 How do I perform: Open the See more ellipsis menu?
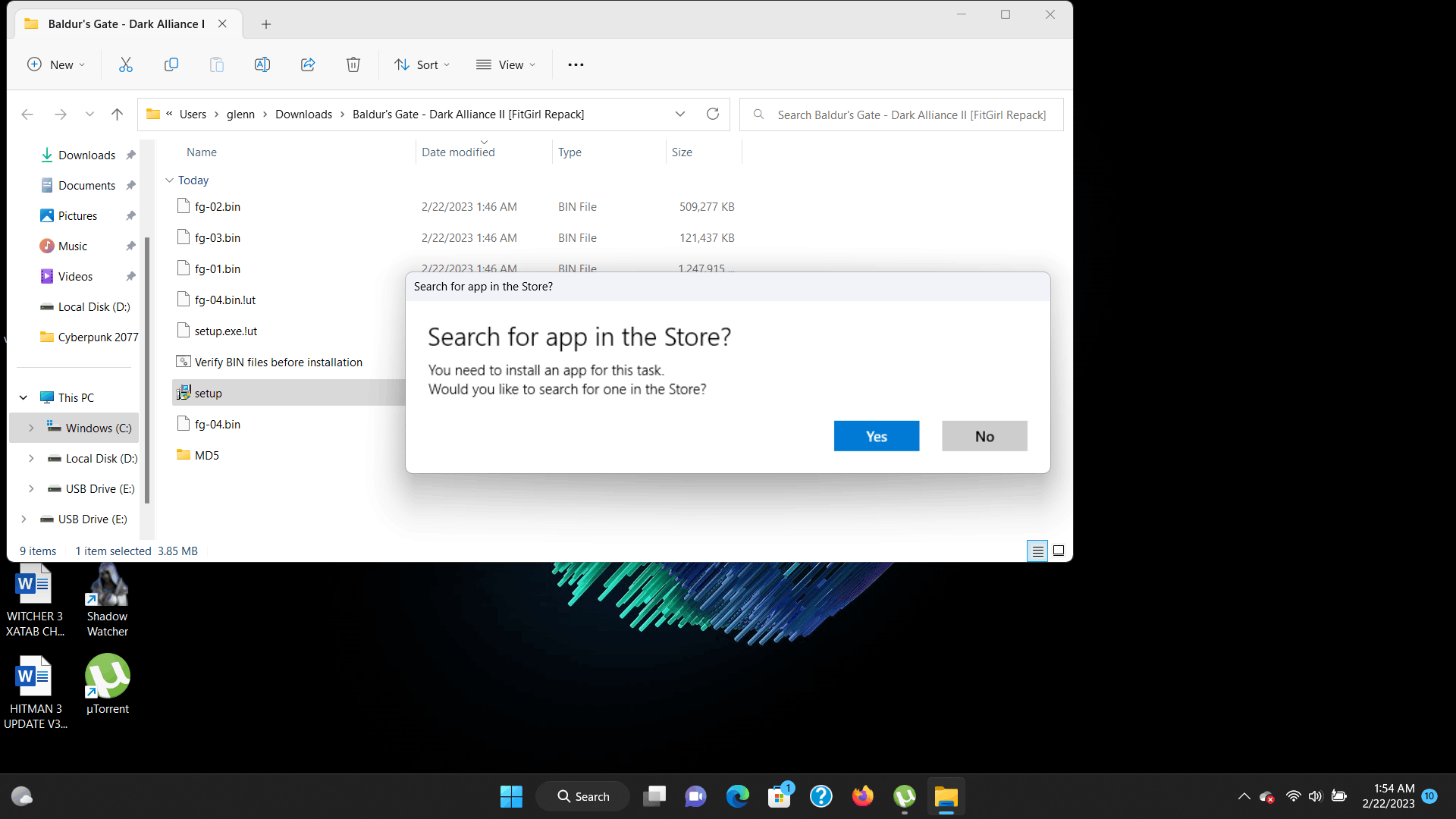576,64
